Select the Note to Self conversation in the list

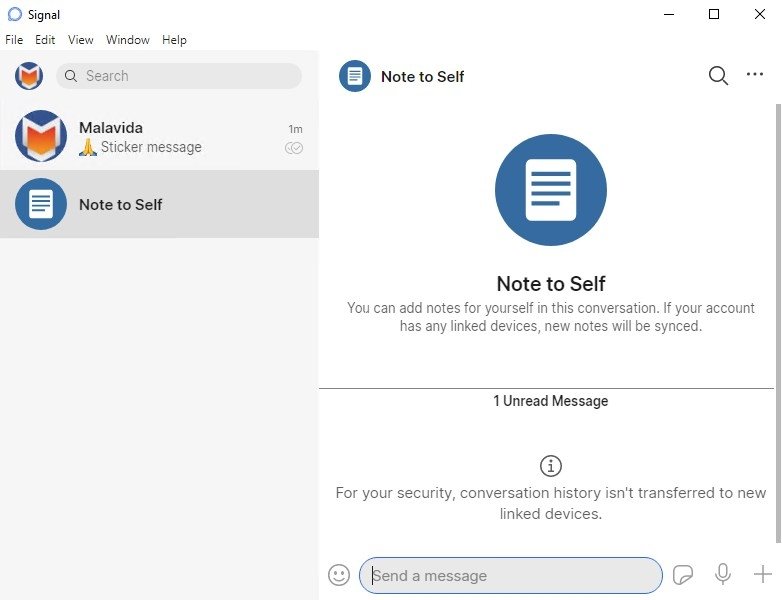click(159, 204)
